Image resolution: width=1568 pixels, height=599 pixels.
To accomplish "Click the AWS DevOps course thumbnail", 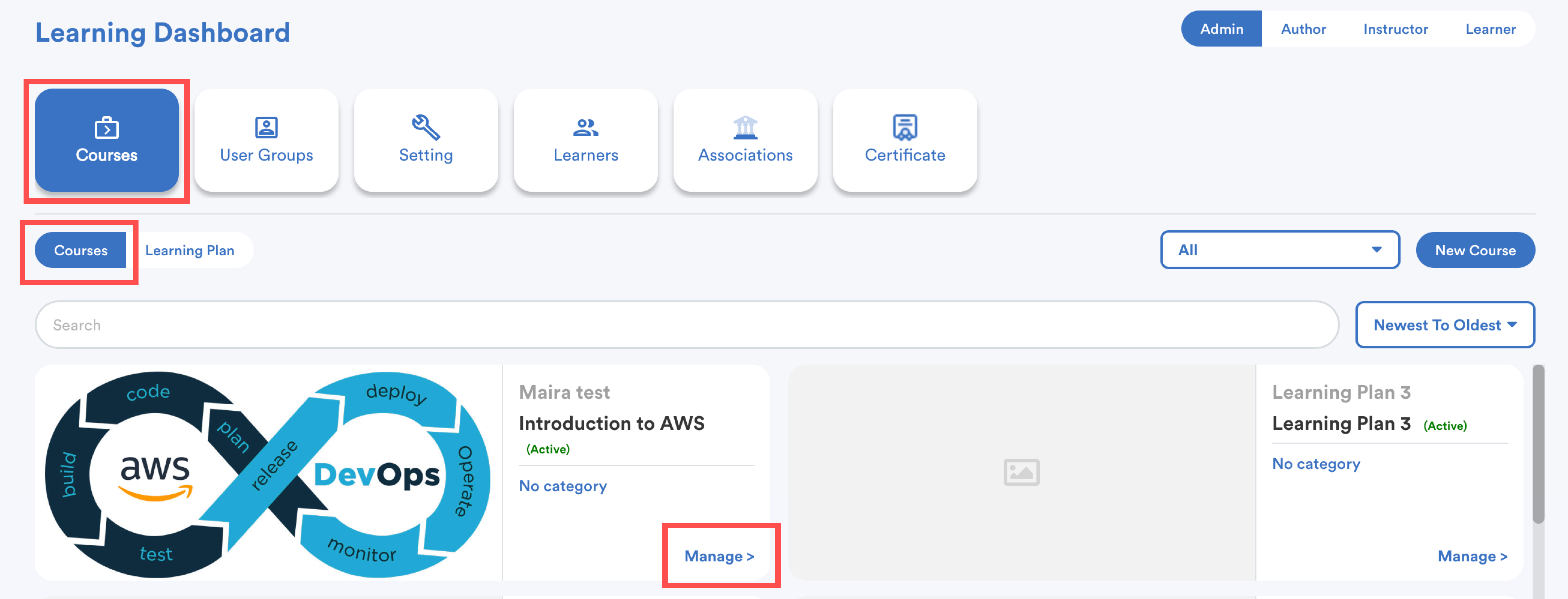I will [268, 473].
